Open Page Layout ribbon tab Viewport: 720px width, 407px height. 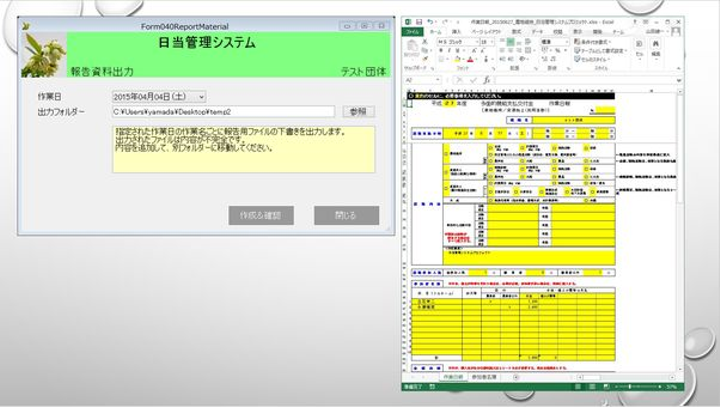pyautogui.click(x=486, y=32)
